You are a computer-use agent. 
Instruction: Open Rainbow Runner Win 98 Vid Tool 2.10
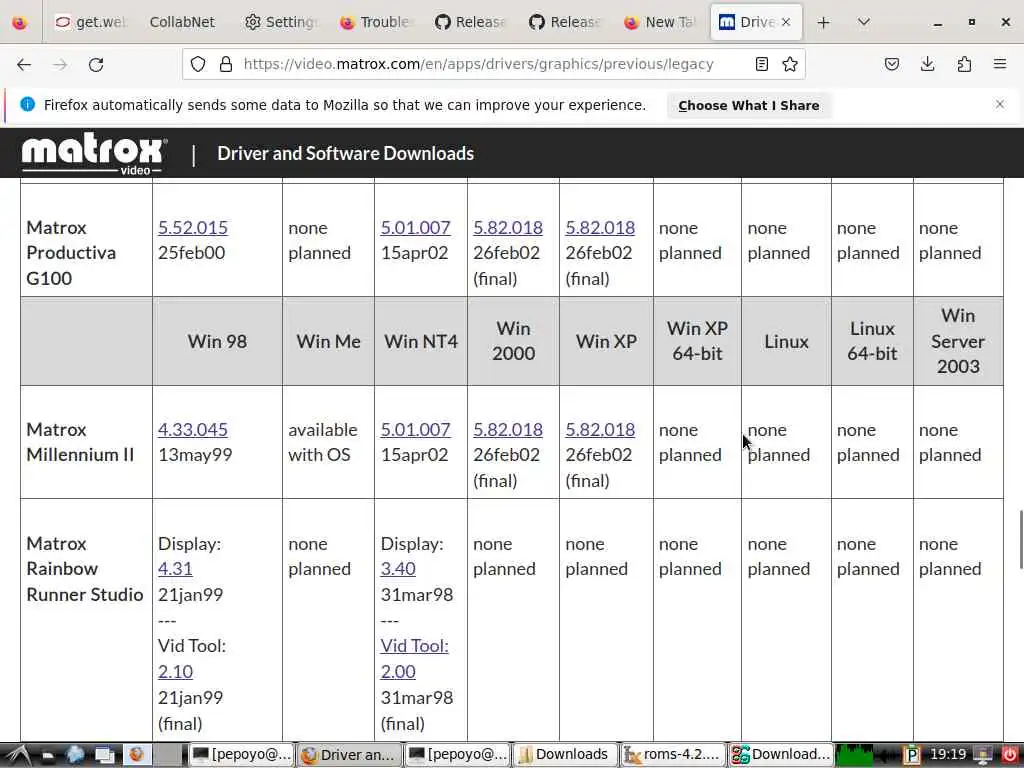(175, 671)
